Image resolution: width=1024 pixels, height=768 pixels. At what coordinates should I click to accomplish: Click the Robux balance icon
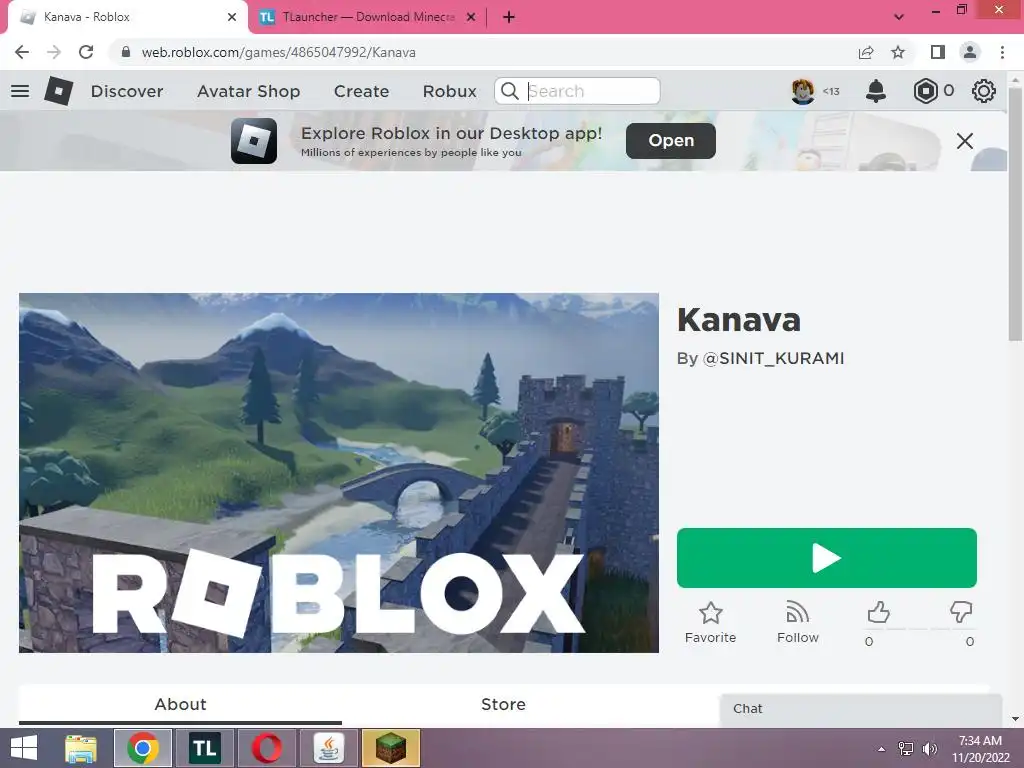tap(925, 91)
